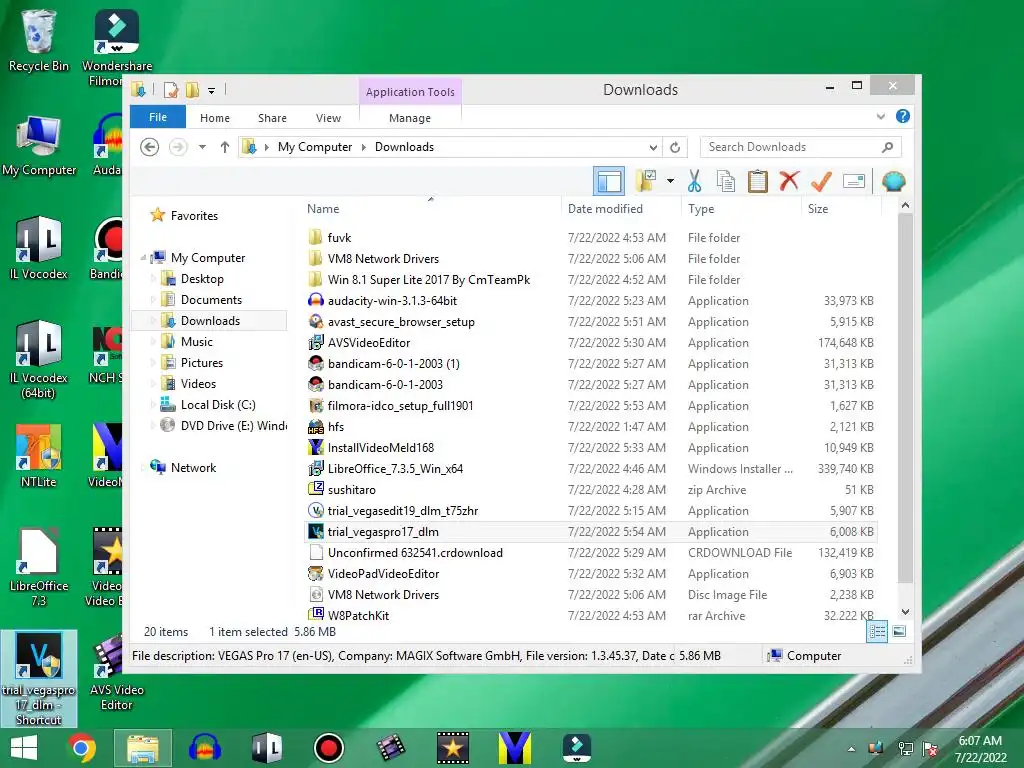1024x768 pixels.
Task: Open the Manage ribbon tab
Action: pyautogui.click(x=410, y=118)
